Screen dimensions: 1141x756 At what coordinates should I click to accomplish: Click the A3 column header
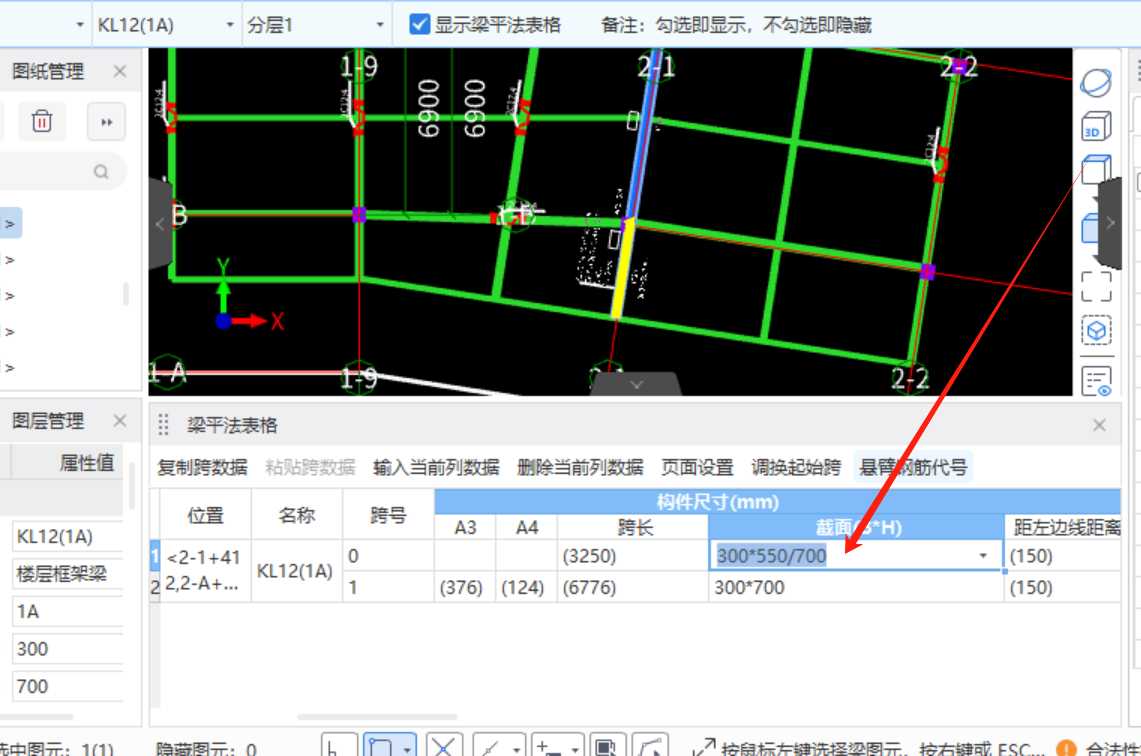(x=465, y=527)
